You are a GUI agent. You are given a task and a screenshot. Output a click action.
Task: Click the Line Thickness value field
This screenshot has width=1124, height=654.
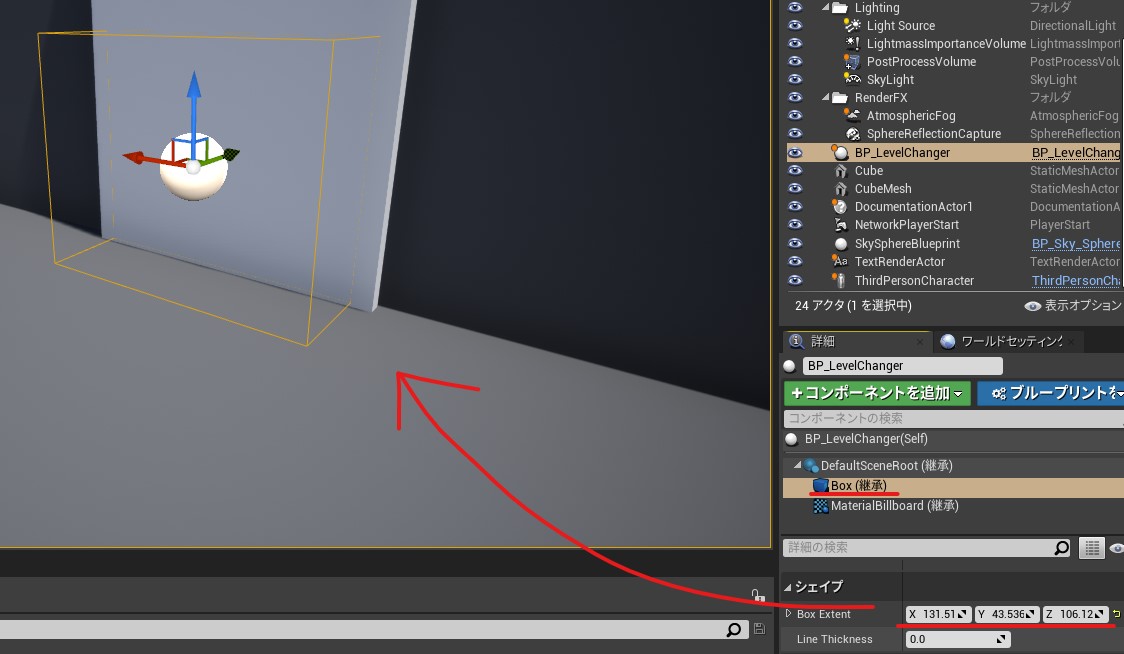pos(958,639)
